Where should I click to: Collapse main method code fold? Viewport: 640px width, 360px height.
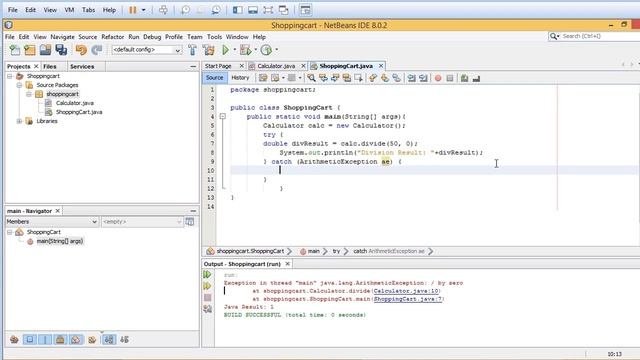(223, 117)
